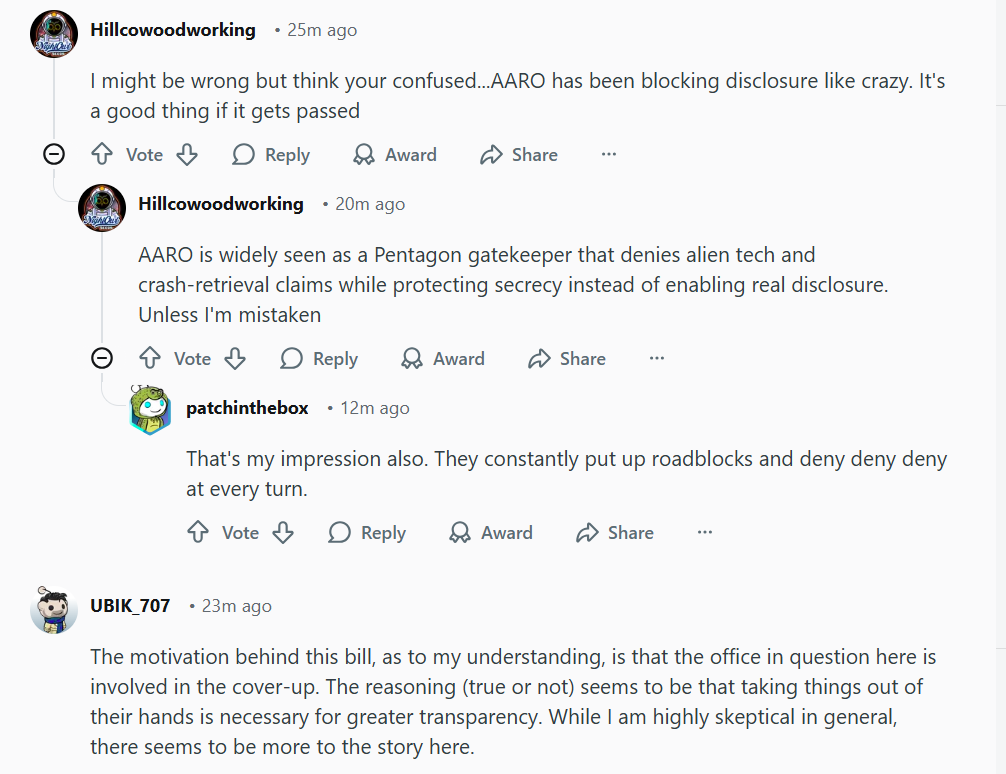Upvote patchinthebox's roadblocks comment

pyautogui.click(x=198, y=533)
